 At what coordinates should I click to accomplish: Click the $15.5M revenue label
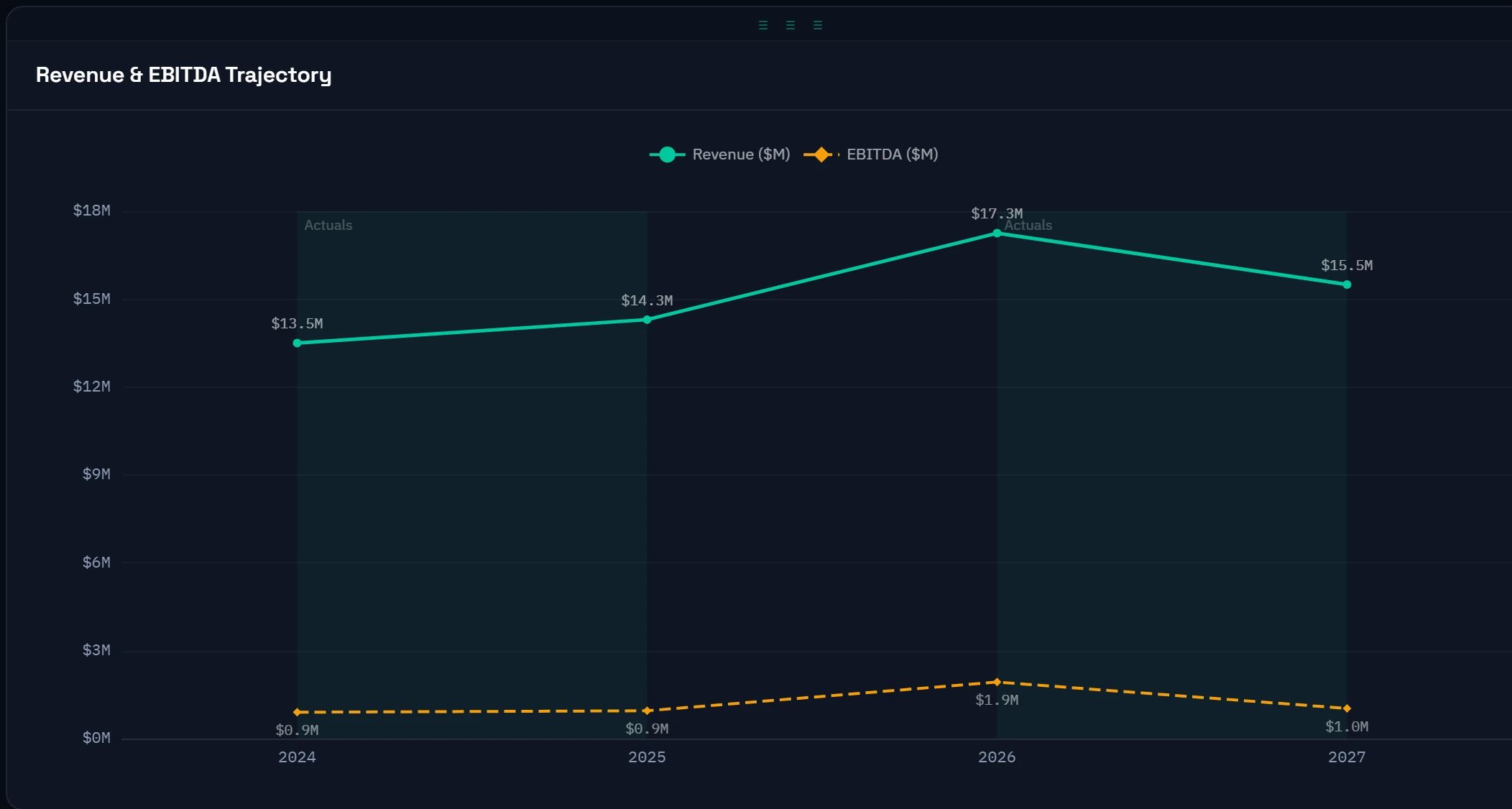(1347, 265)
